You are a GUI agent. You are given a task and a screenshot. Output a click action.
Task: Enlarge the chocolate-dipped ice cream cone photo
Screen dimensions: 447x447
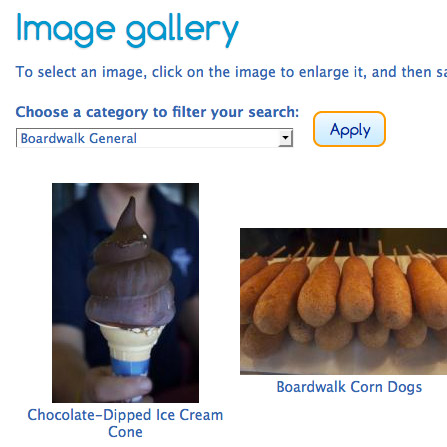125,293
